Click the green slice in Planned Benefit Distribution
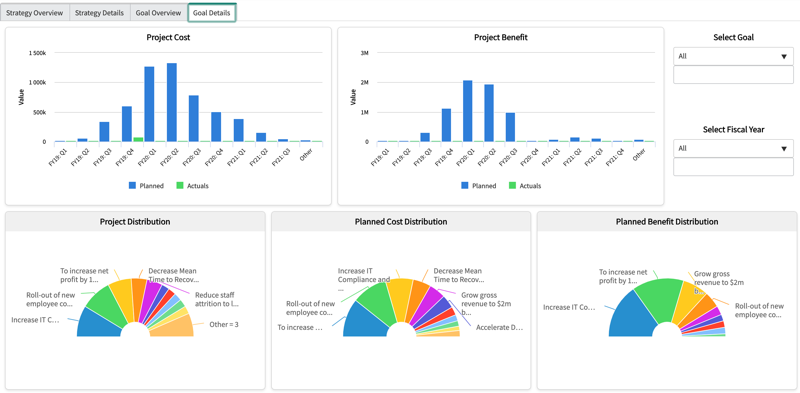The width and height of the screenshot is (800, 393). (x=661, y=301)
